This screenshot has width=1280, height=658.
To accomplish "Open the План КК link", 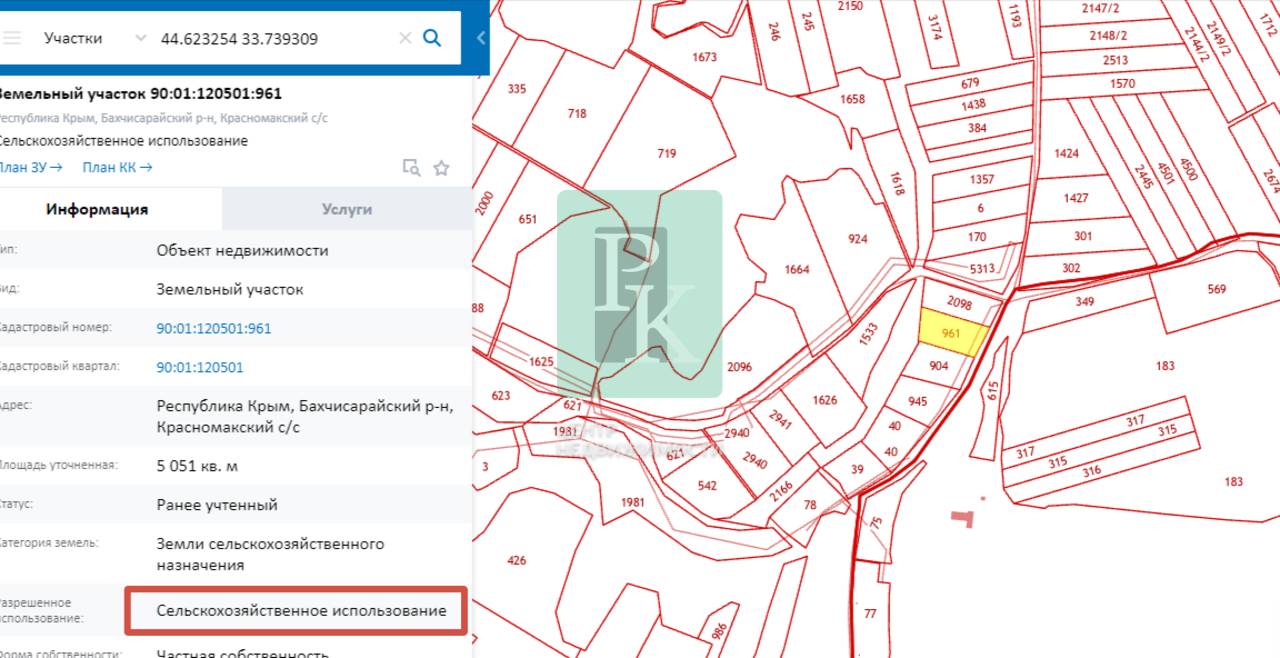I will (x=117, y=167).
